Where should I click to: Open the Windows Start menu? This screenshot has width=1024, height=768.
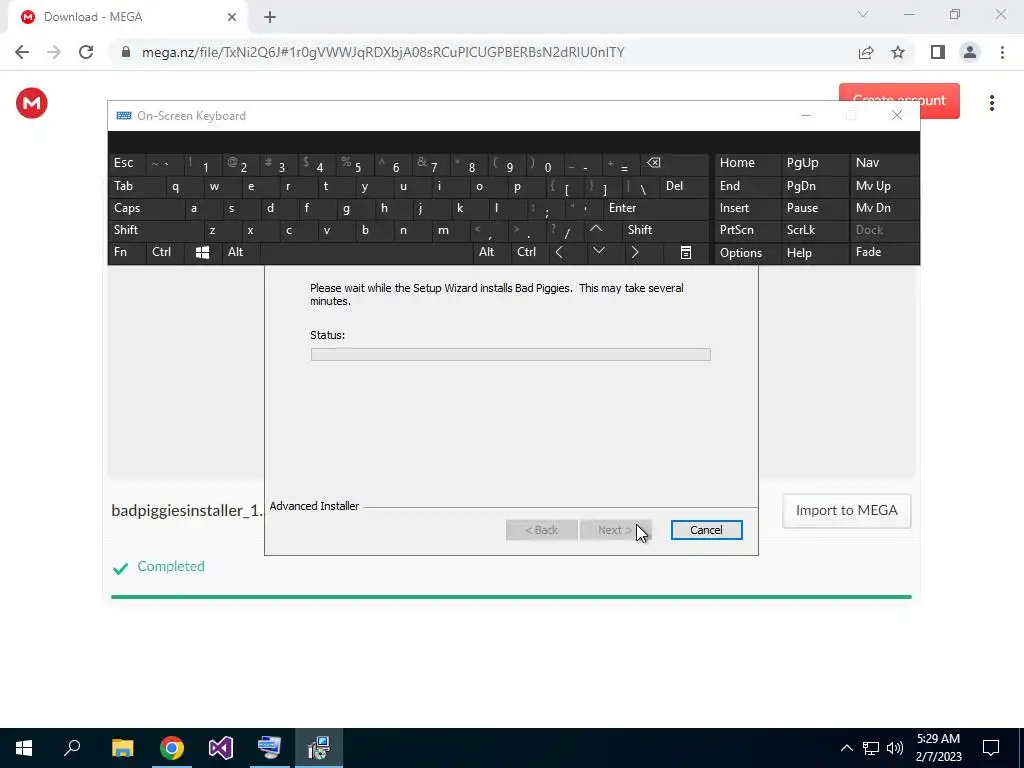point(24,748)
